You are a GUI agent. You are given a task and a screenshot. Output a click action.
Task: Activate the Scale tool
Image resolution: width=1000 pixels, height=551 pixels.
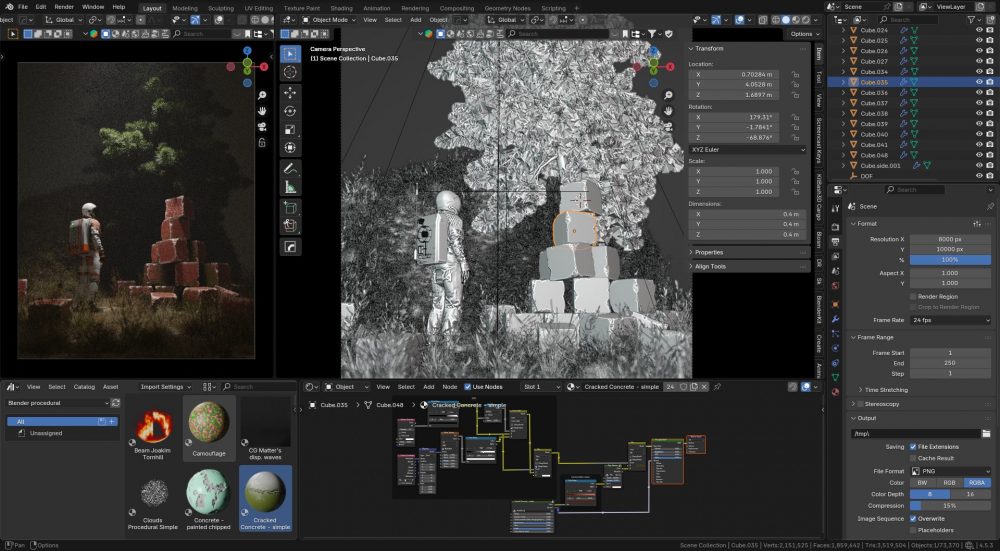click(290, 129)
